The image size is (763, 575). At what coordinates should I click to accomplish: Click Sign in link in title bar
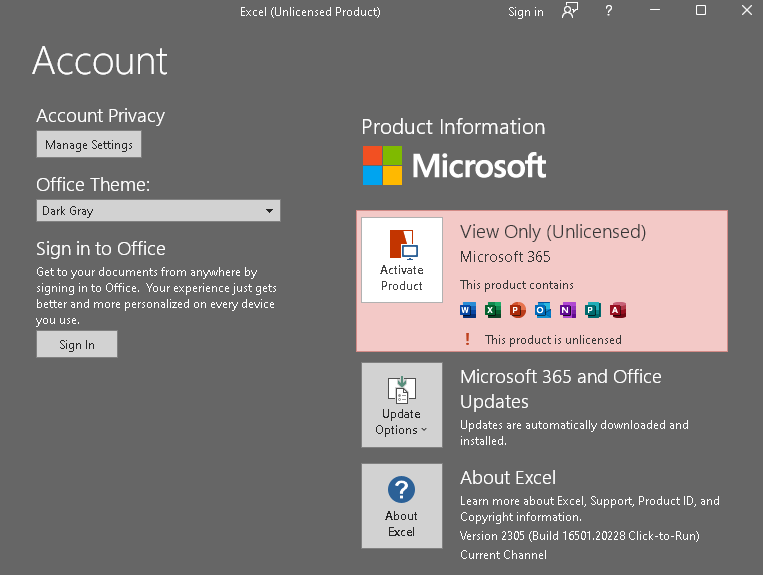526,12
